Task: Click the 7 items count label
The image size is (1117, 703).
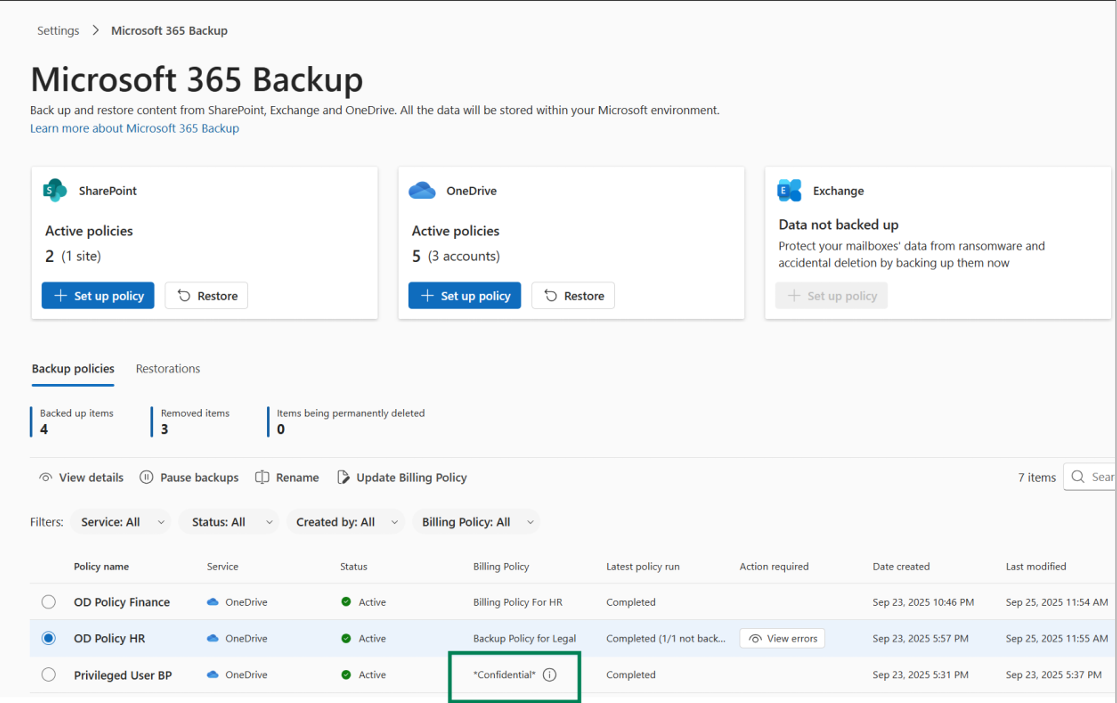Action: pyautogui.click(x=1037, y=477)
